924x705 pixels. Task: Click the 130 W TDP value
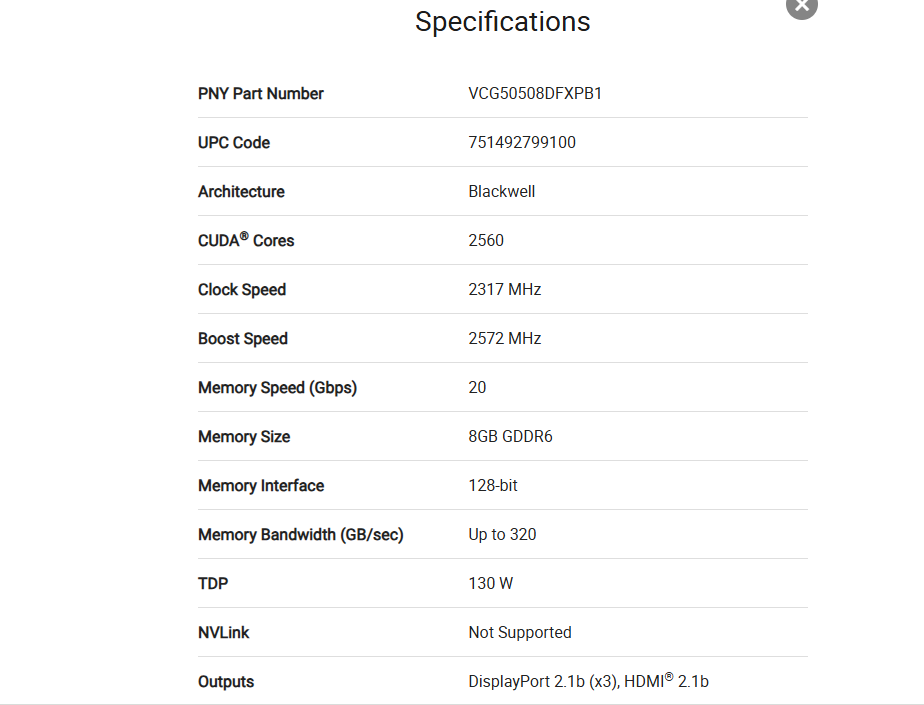[490, 583]
